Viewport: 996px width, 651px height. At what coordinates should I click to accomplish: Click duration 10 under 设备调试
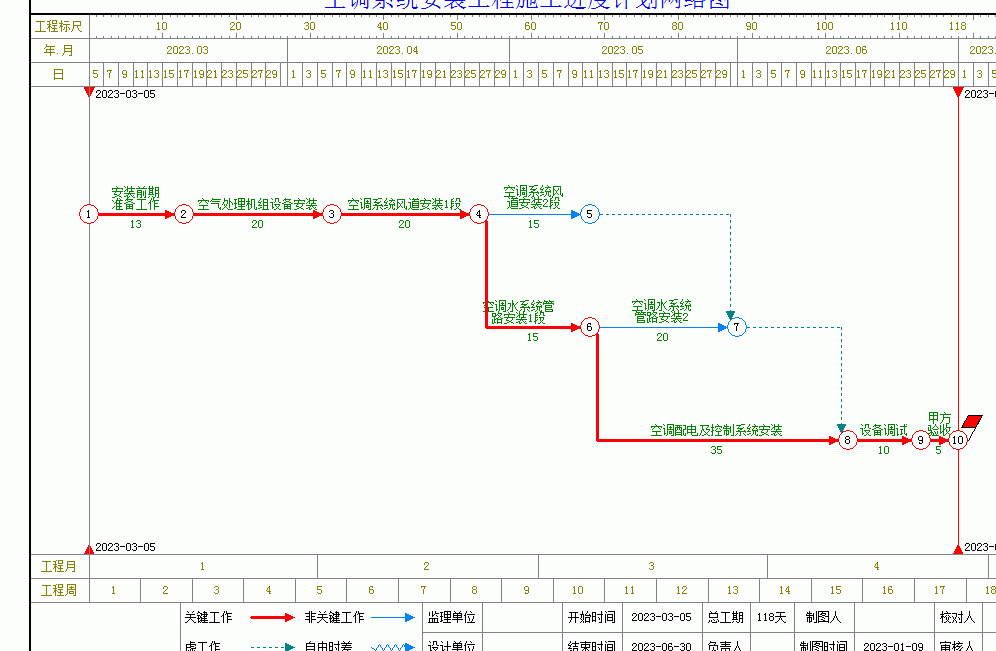click(x=884, y=450)
